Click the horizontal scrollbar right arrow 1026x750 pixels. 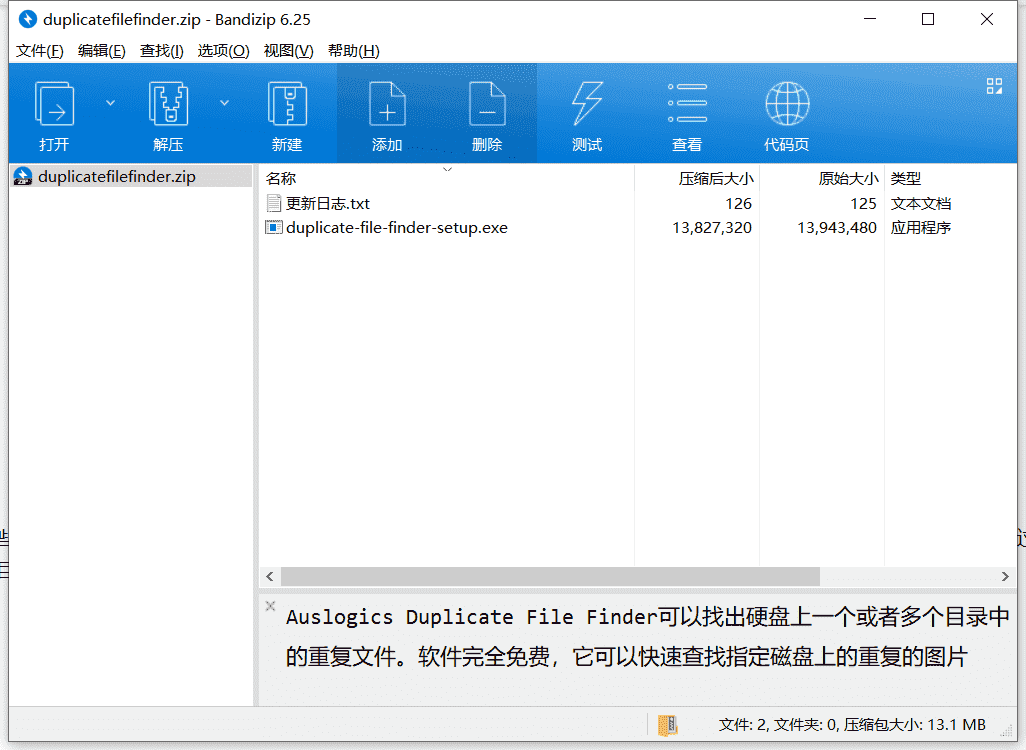[x=1005, y=577]
